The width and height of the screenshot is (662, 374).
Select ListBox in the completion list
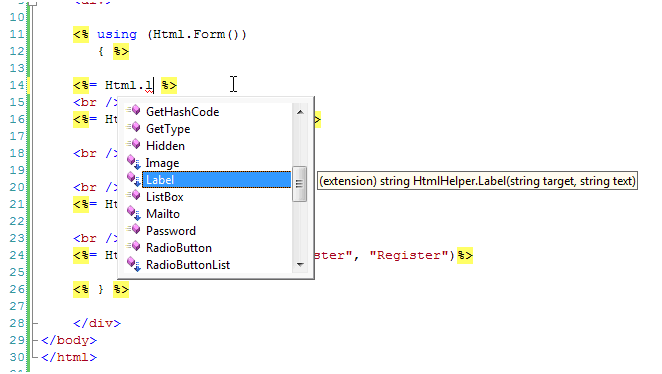tap(165, 197)
